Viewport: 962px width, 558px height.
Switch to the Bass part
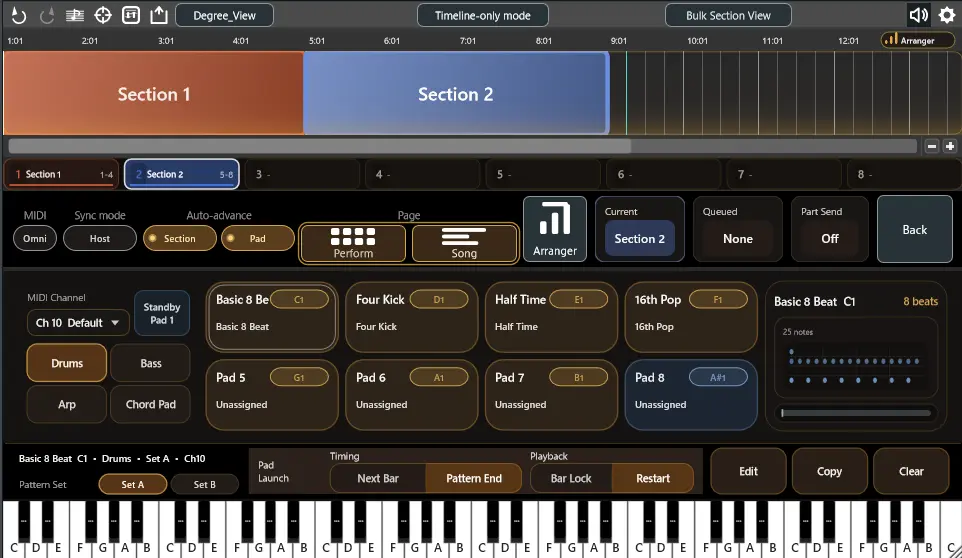[x=151, y=363]
